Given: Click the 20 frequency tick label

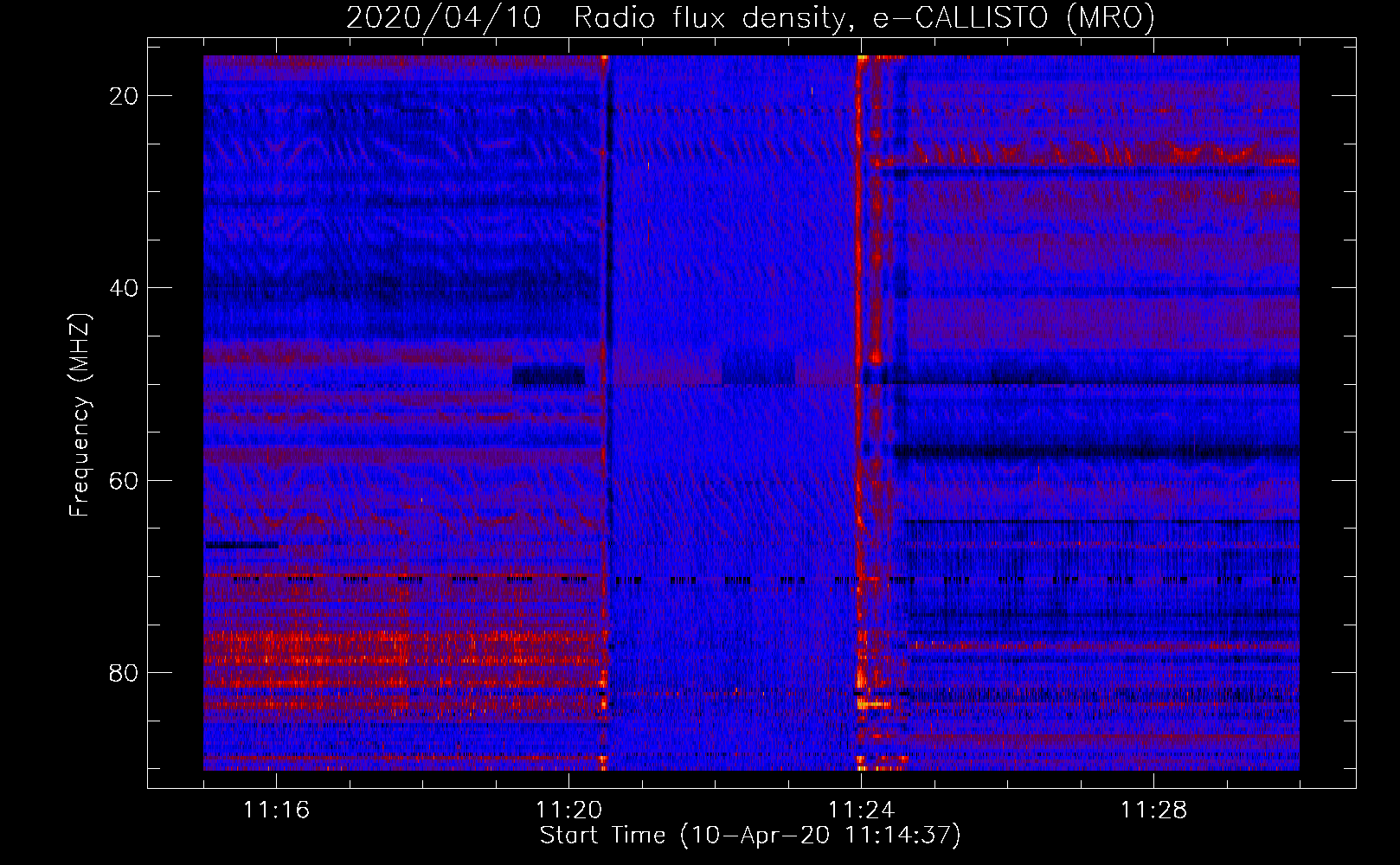Looking at the screenshot, I should (124, 96).
